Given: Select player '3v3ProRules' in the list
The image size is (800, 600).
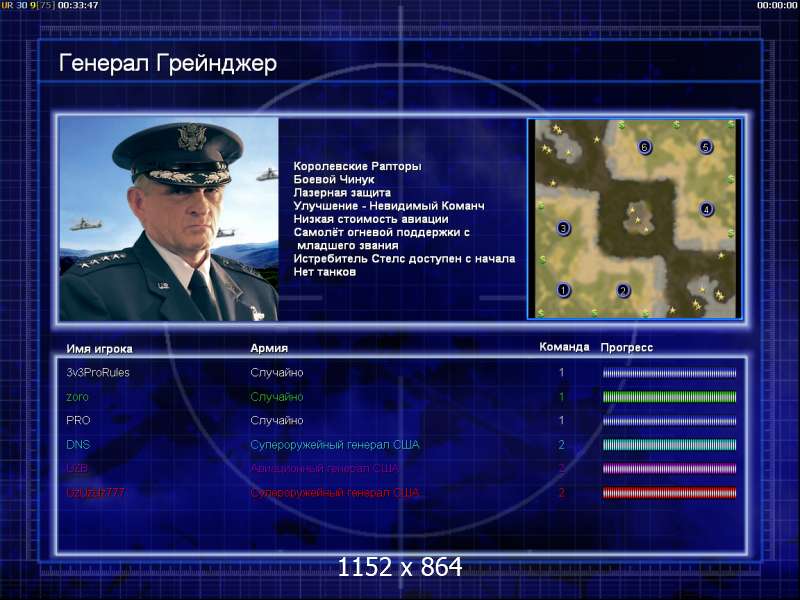Looking at the screenshot, I should pos(98,372).
